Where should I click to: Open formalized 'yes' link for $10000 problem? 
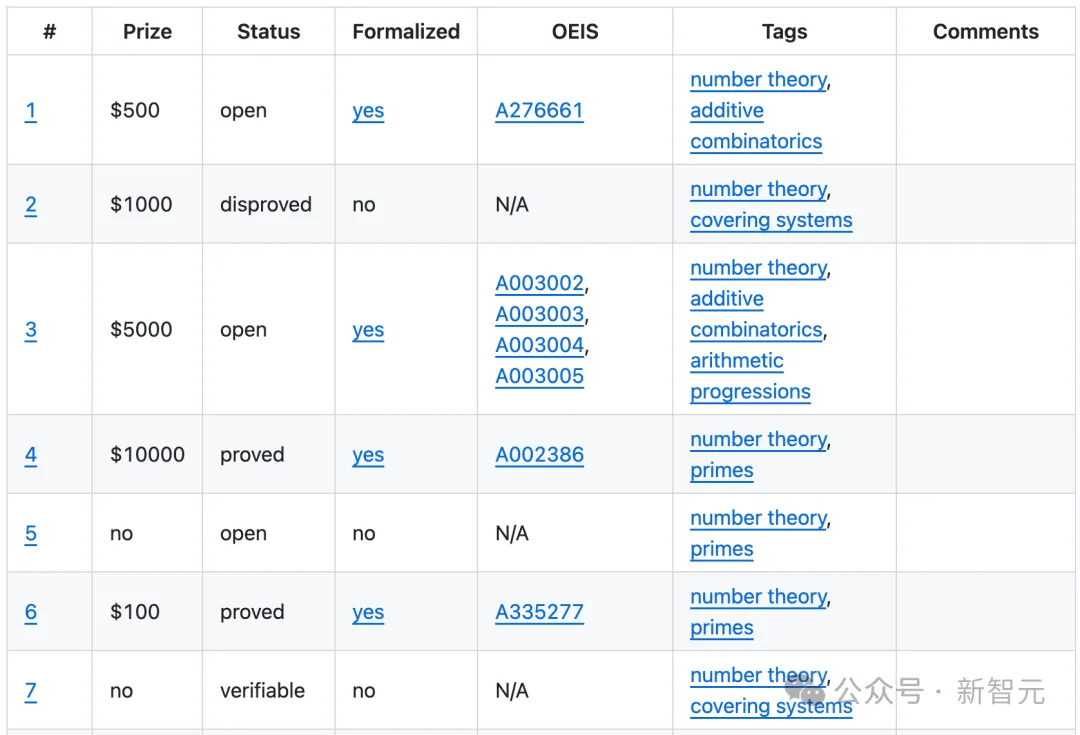point(368,455)
